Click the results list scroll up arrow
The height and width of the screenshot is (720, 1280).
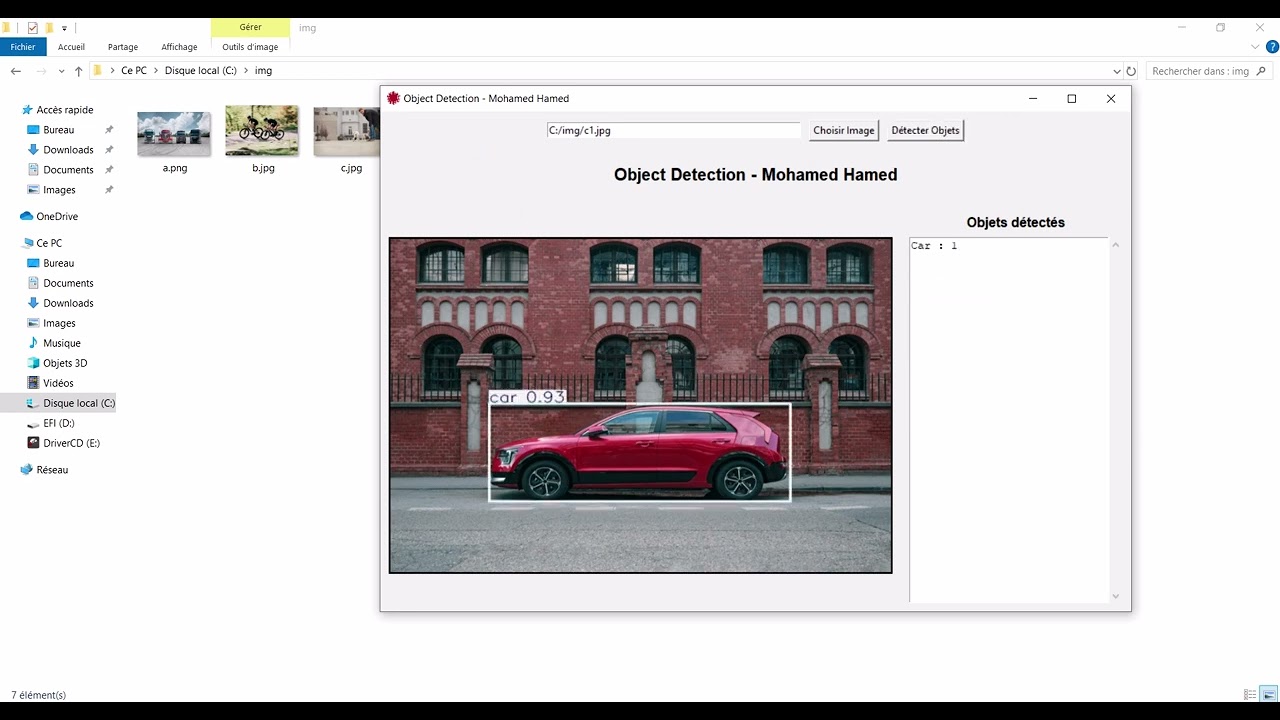pos(1115,245)
